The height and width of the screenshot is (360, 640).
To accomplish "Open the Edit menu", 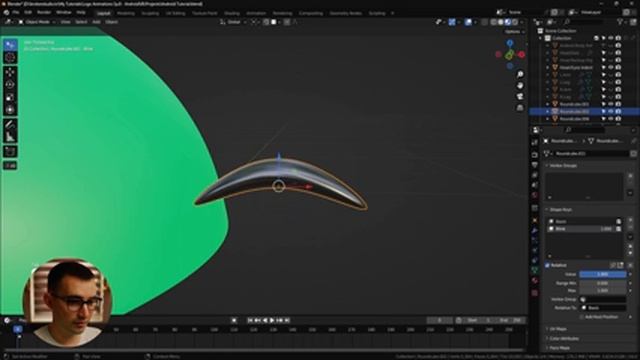I will (28, 13).
